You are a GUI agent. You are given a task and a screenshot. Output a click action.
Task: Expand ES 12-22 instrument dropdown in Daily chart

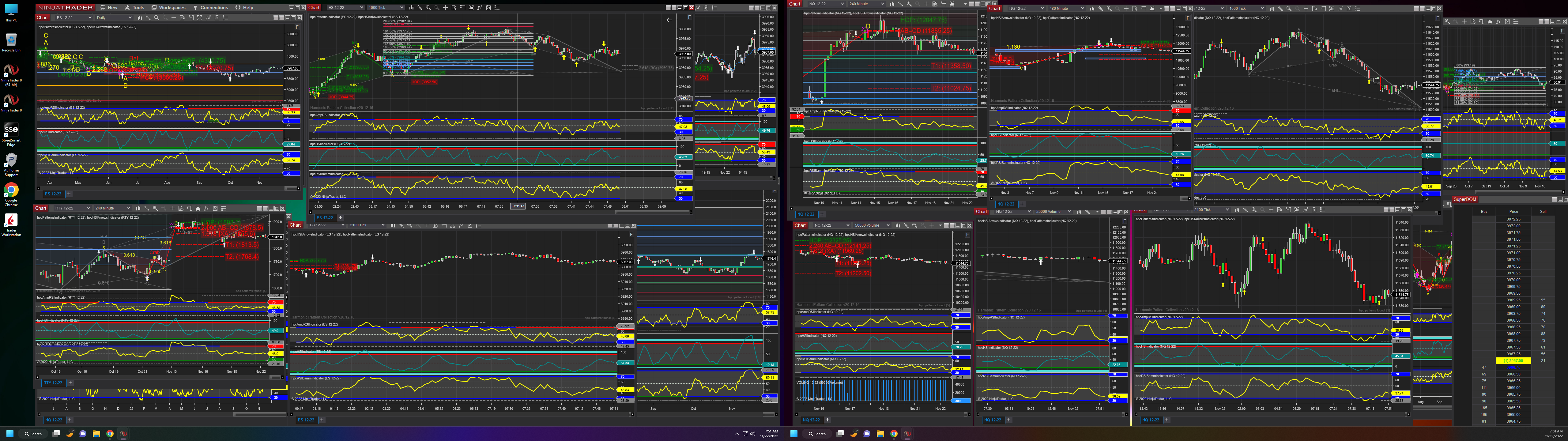90,18
